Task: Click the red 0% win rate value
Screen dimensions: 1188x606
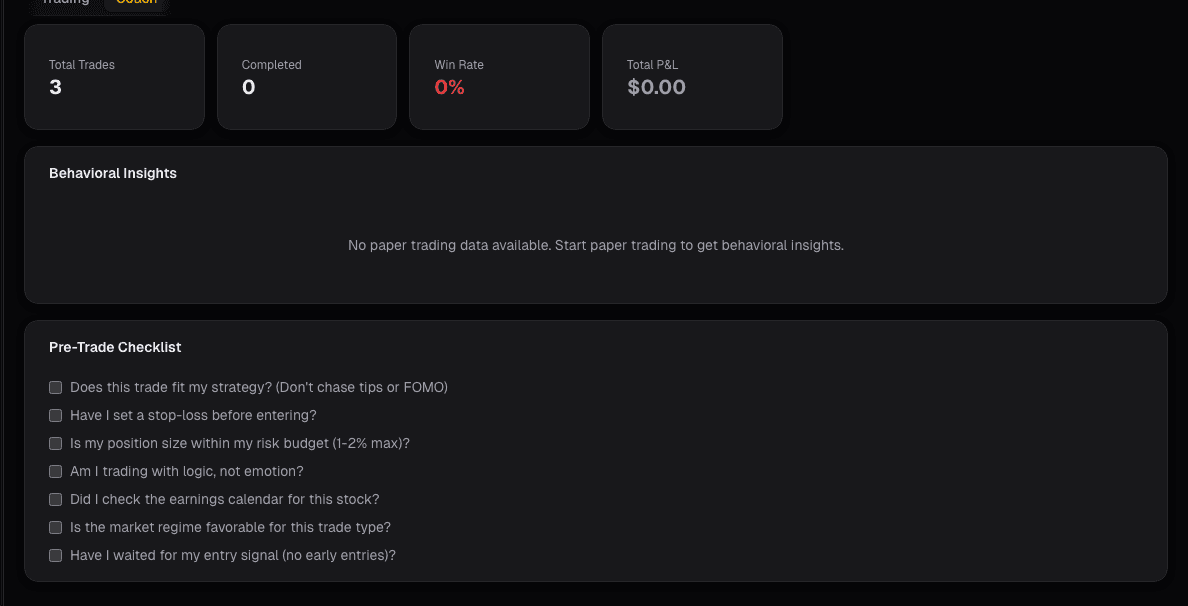Action: (x=449, y=87)
